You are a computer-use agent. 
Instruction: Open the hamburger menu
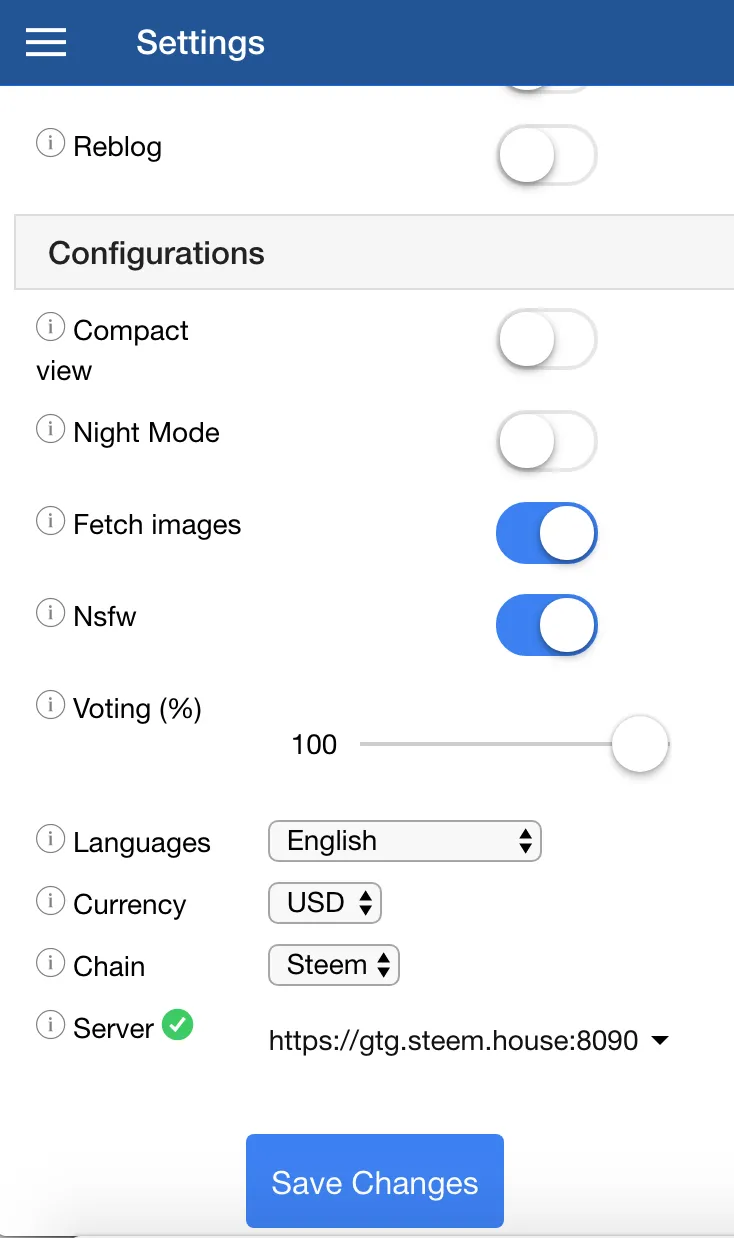click(46, 42)
